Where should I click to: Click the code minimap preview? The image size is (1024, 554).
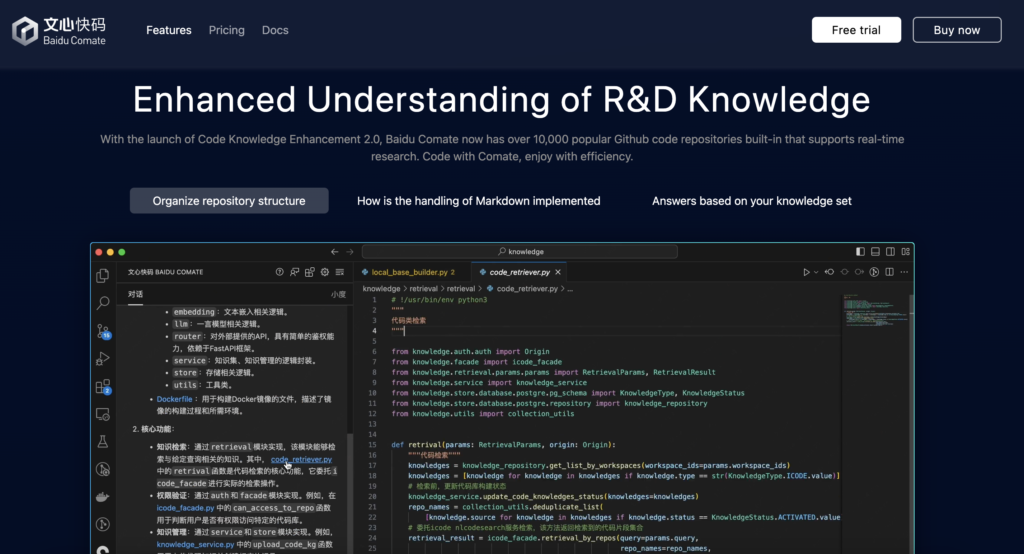(875, 310)
